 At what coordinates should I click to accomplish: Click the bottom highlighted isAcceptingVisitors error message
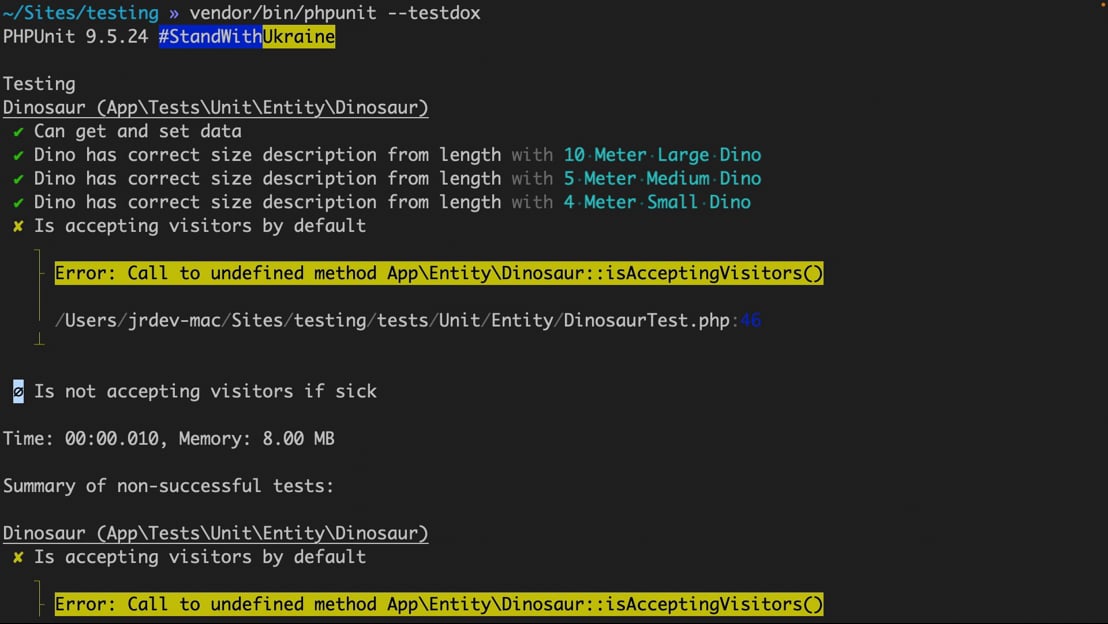click(x=439, y=604)
